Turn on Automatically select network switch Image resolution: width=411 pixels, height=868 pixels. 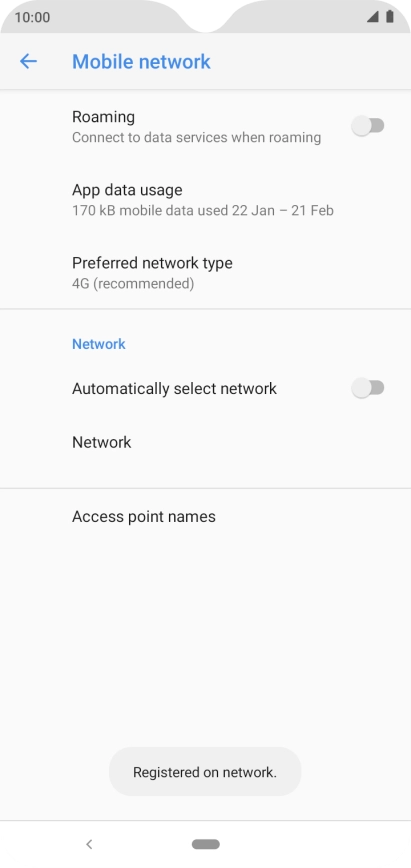[x=368, y=388]
